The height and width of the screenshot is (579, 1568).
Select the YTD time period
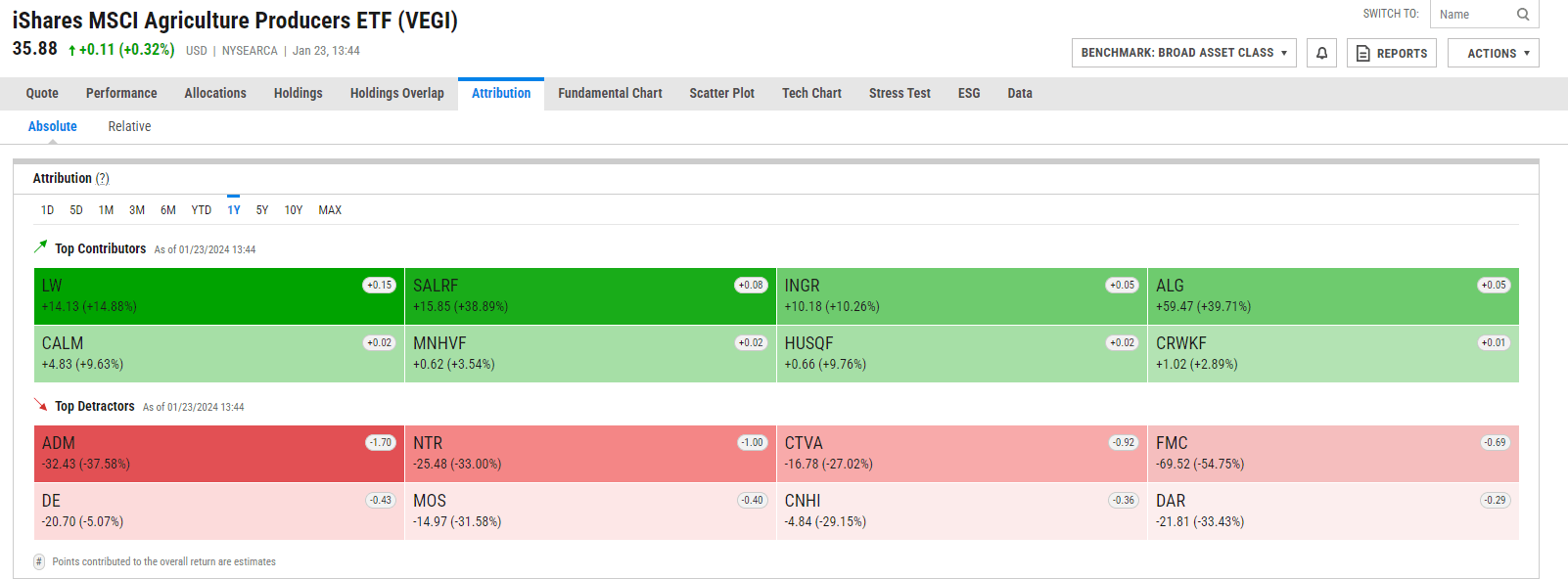coord(201,210)
